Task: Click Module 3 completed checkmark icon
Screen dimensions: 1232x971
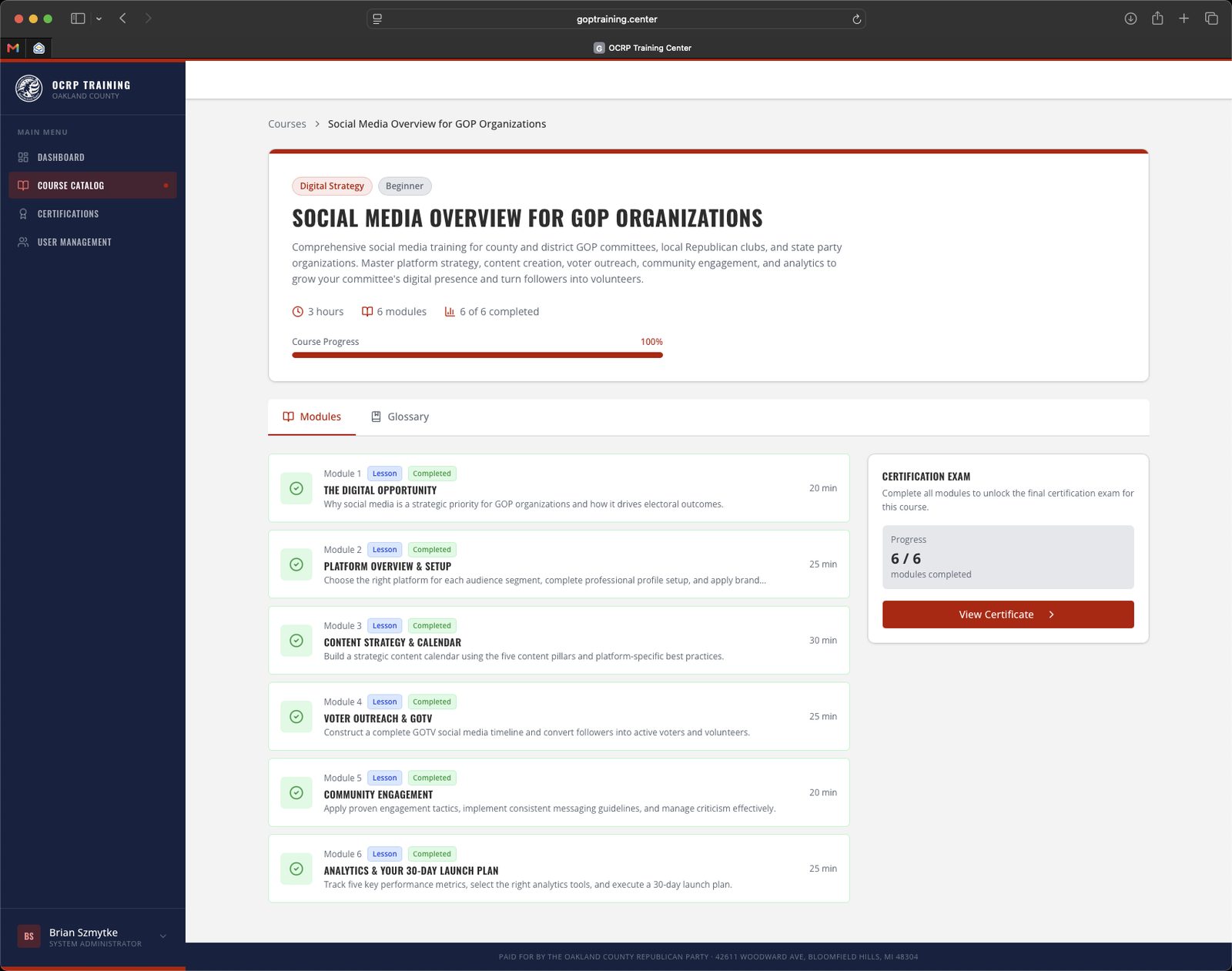Action: point(296,641)
